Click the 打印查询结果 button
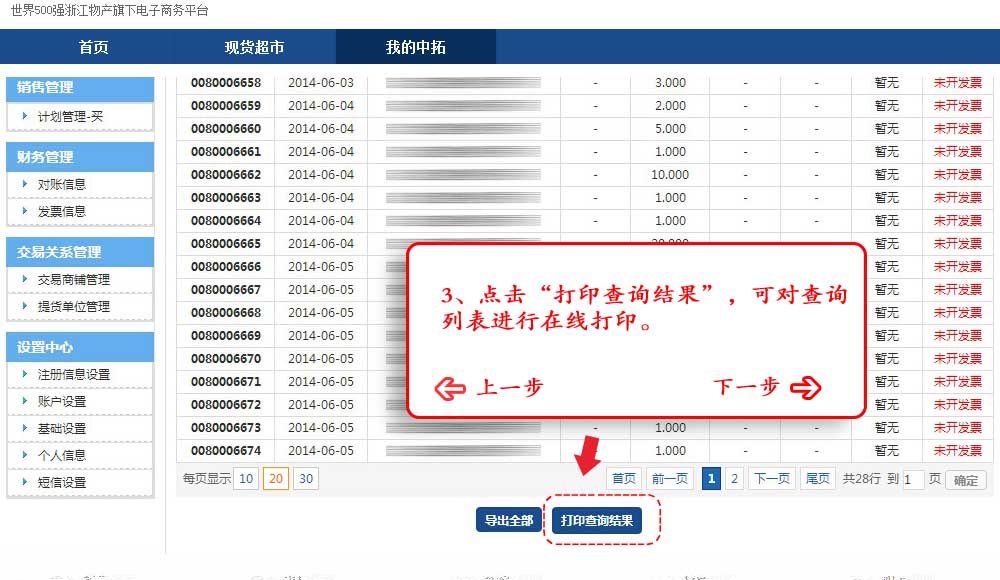The width and height of the screenshot is (1000, 580). pos(597,521)
